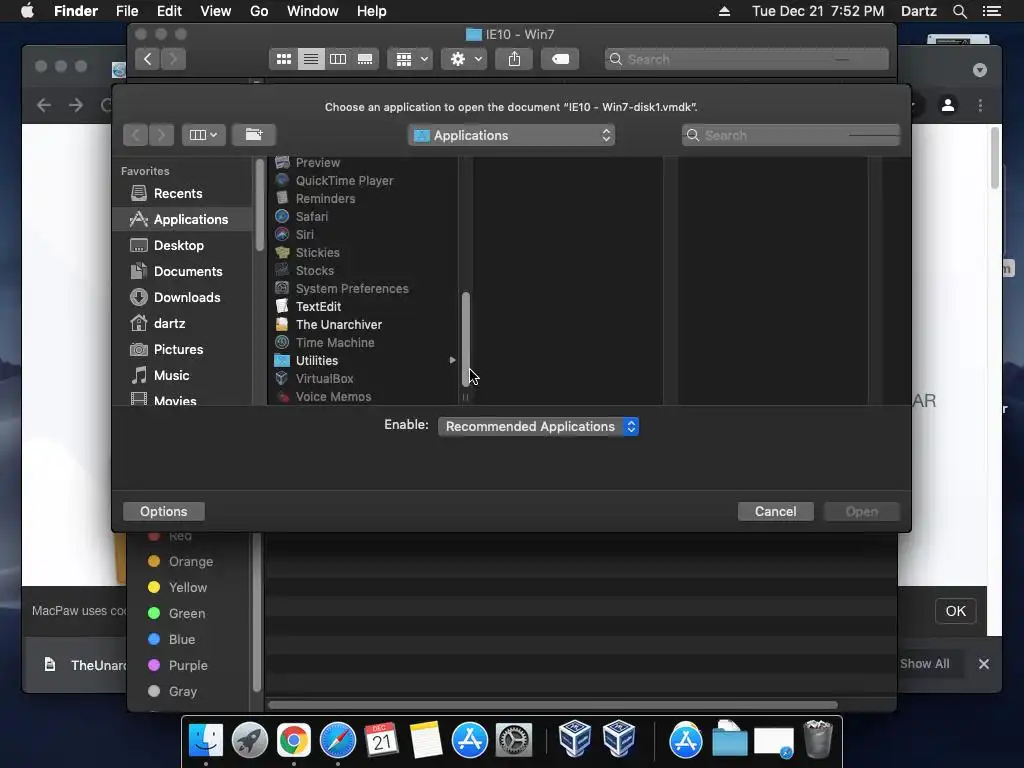This screenshot has height=768, width=1024.
Task: Close the browser downloads bar
Action: pos(984,664)
